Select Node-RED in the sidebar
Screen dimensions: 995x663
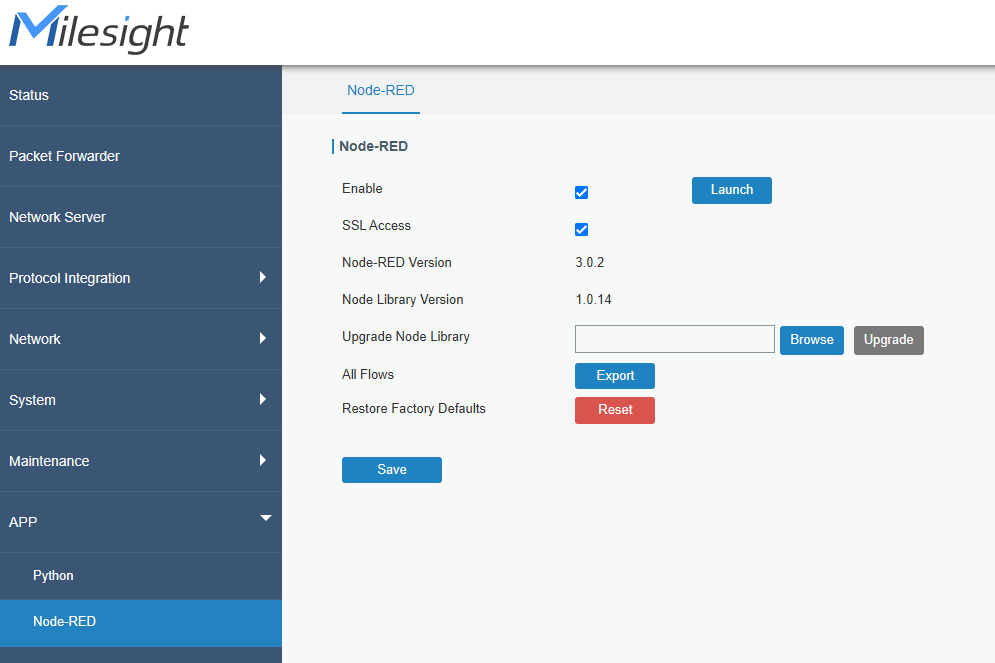coord(64,622)
